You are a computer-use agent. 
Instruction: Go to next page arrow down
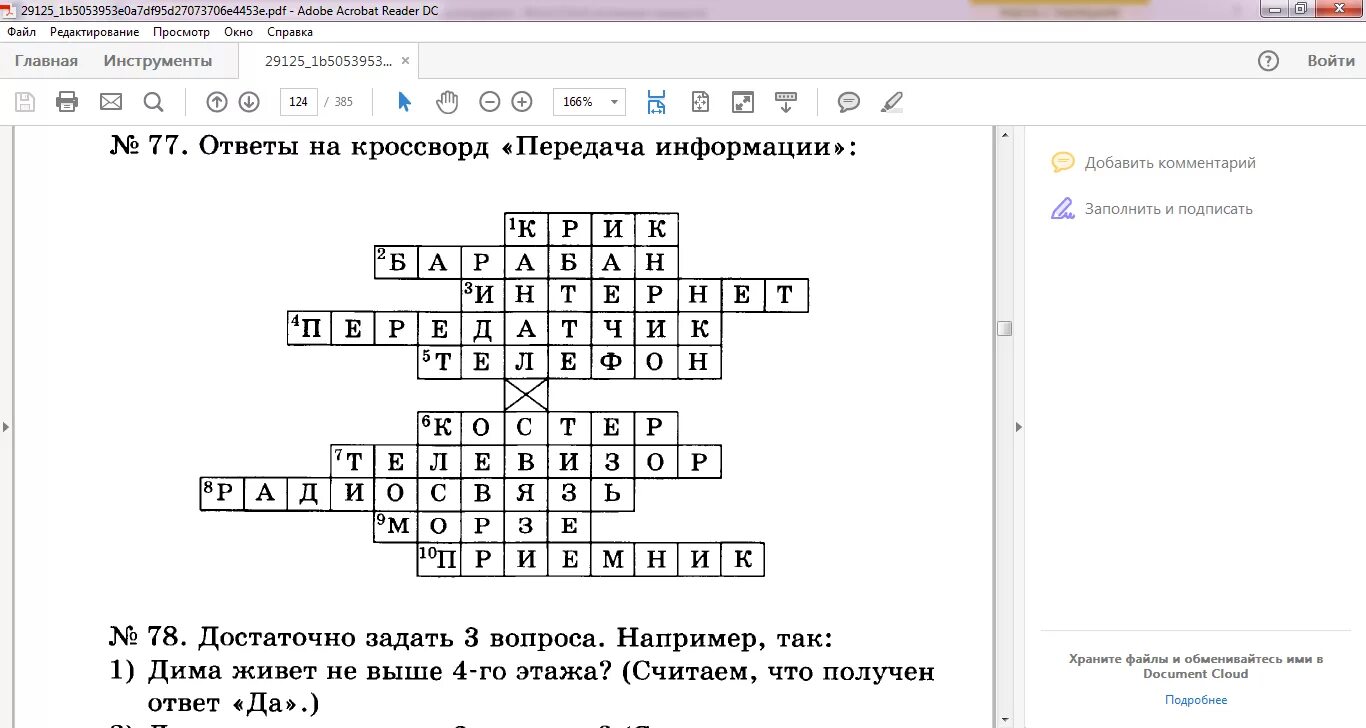point(249,101)
